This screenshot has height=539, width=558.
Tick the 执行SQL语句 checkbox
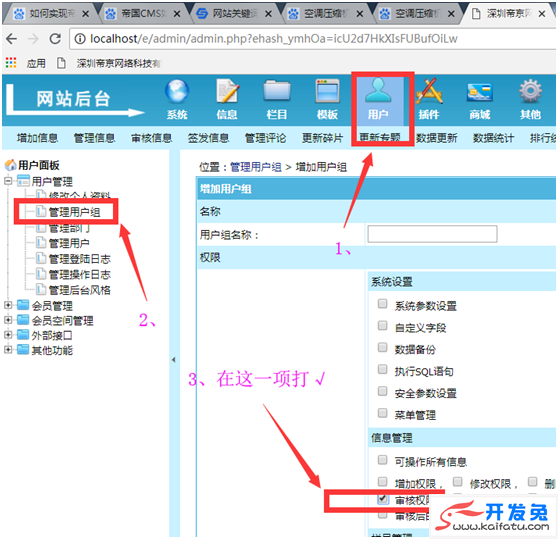pyautogui.click(x=383, y=369)
